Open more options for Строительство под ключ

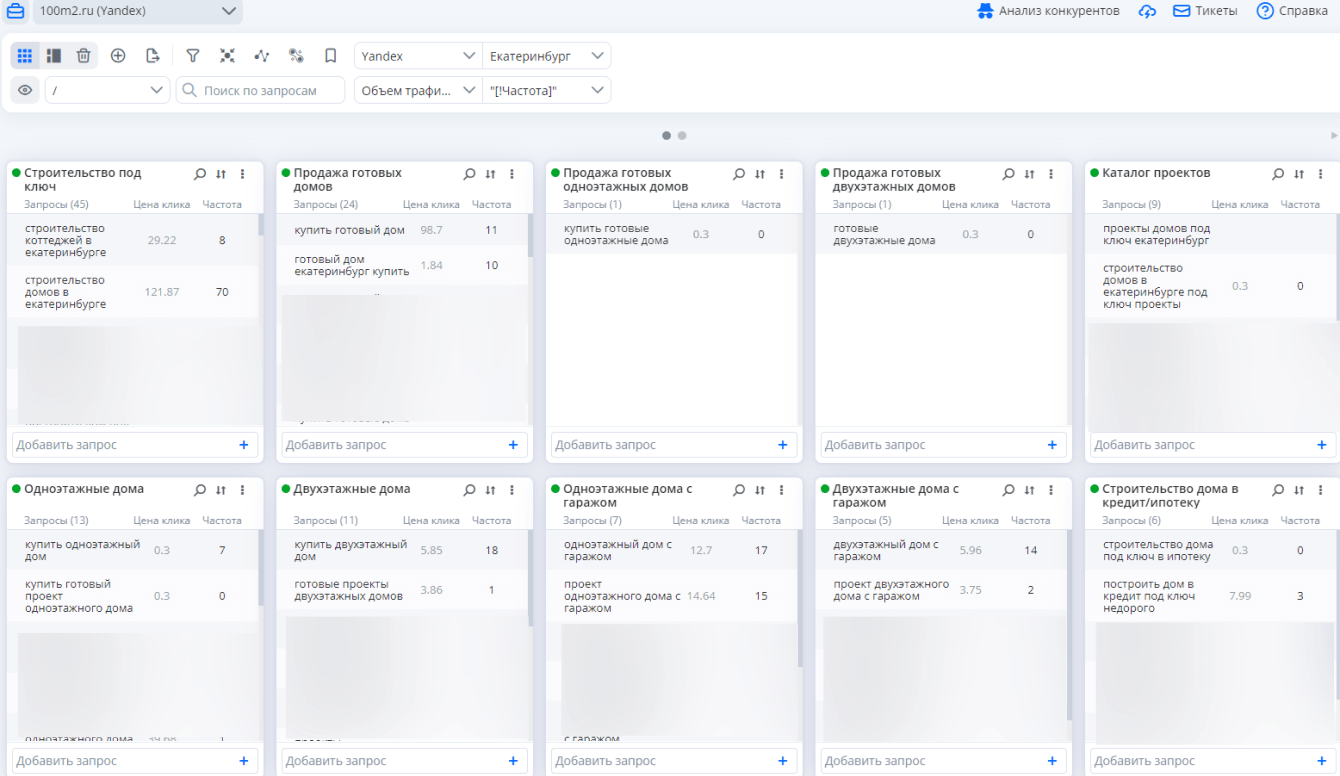[x=242, y=174]
